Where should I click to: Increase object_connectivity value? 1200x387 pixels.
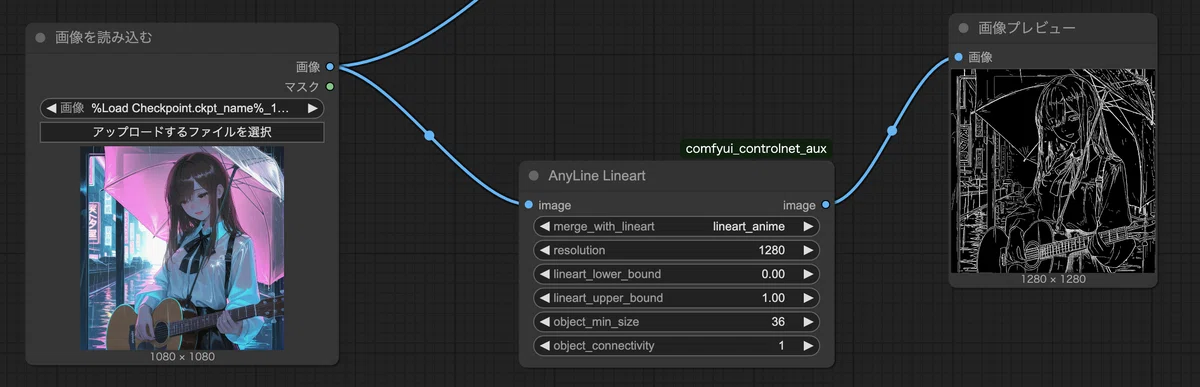(x=808, y=346)
